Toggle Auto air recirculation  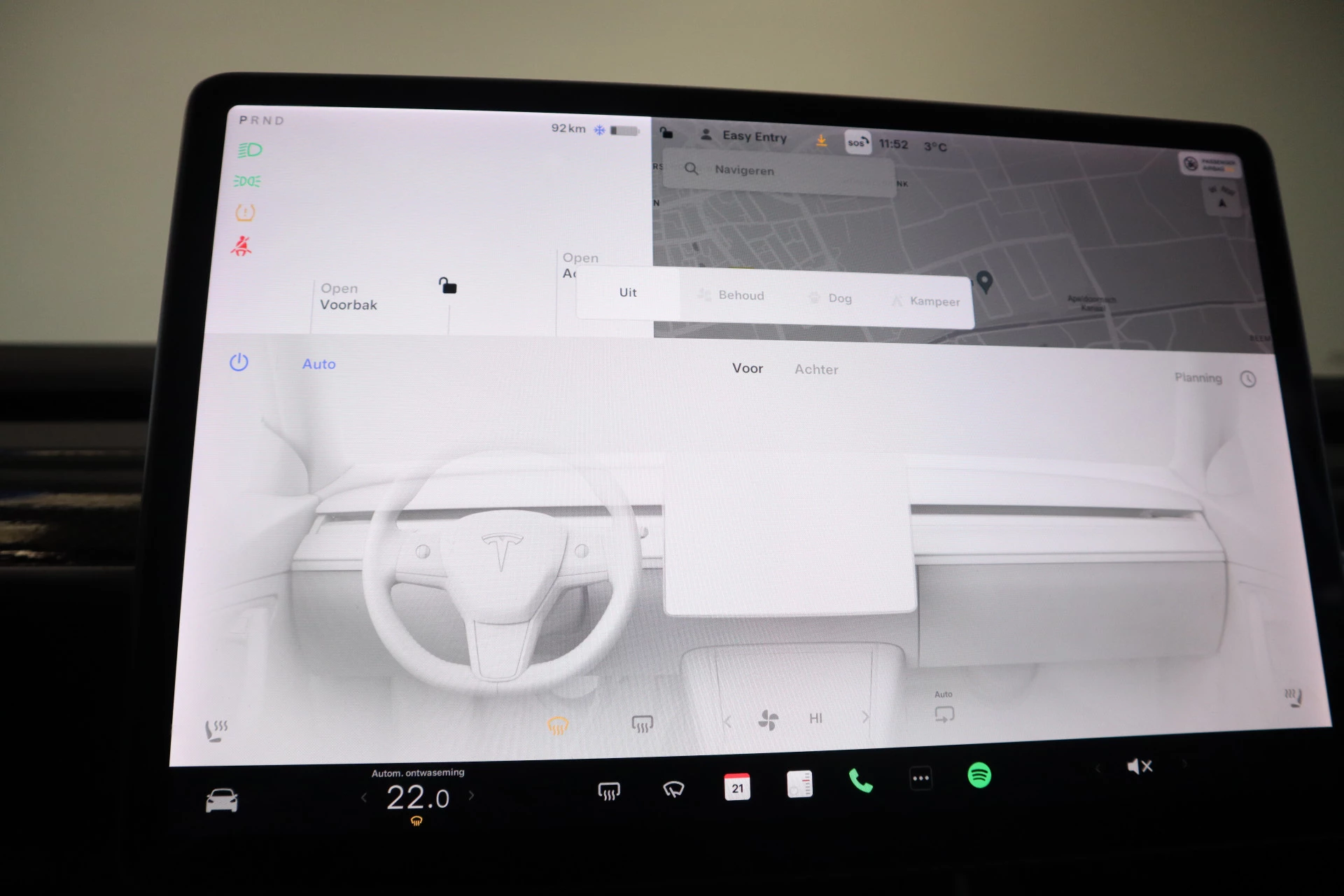click(944, 708)
